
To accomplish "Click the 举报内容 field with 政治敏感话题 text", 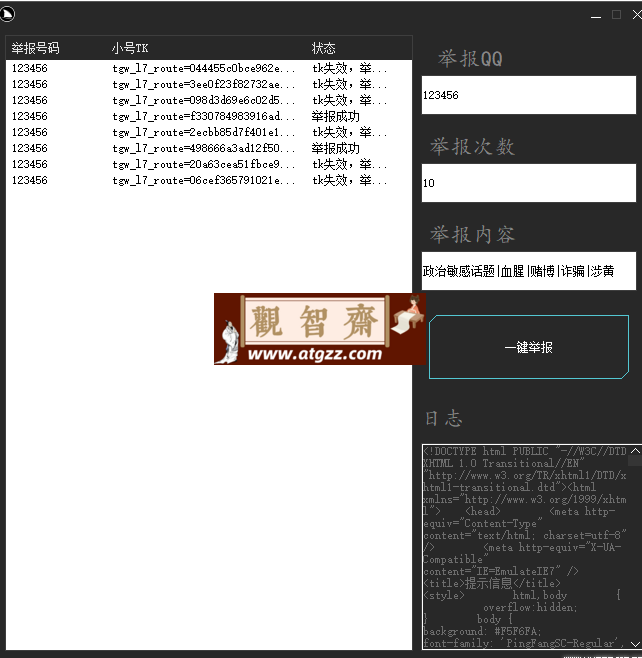I will coord(529,271).
